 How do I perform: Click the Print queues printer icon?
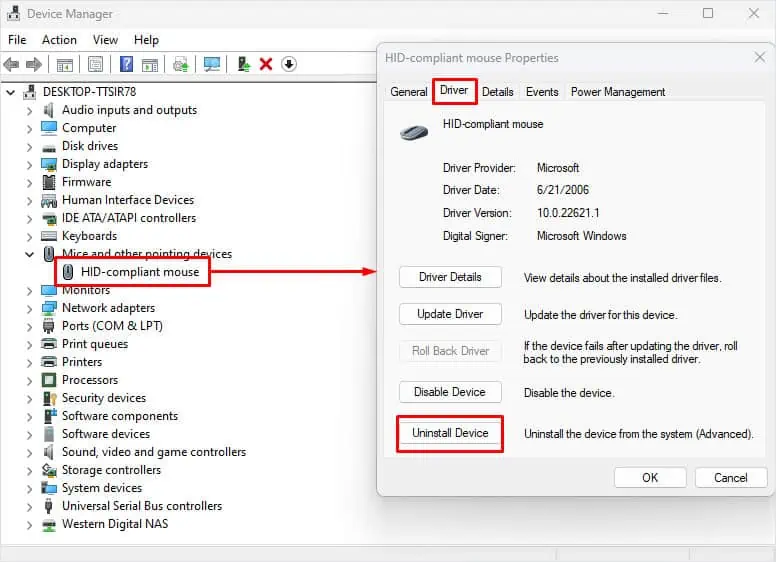point(49,344)
